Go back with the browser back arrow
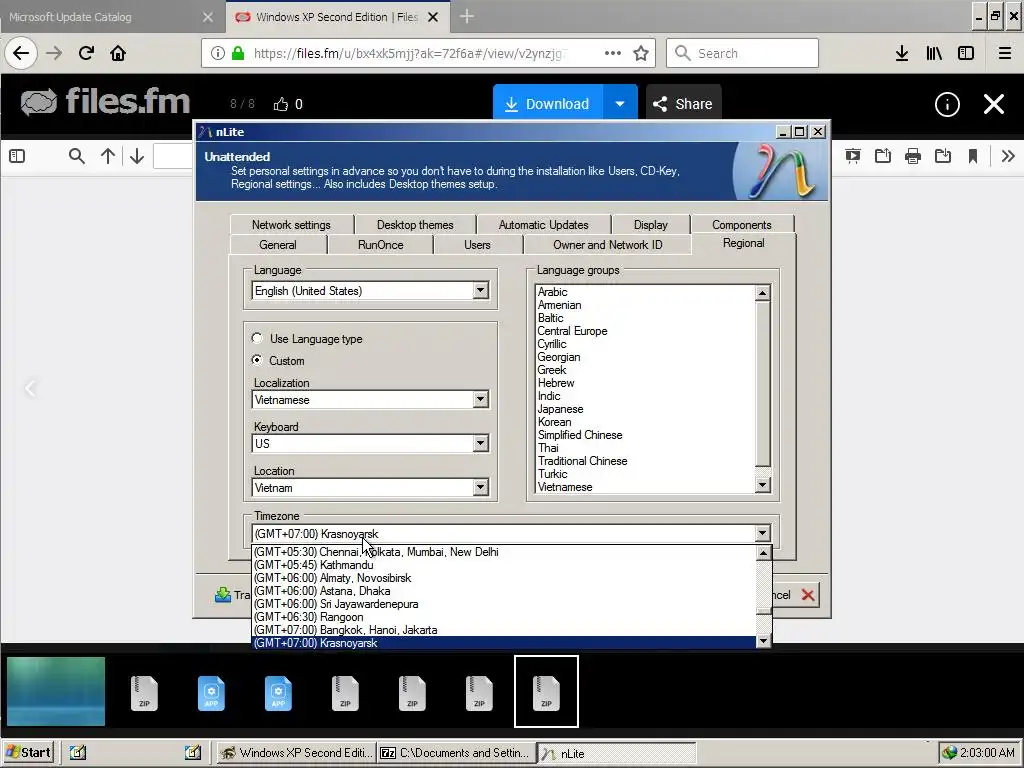Screen dimensions: 1024x768 pos(21,53)
